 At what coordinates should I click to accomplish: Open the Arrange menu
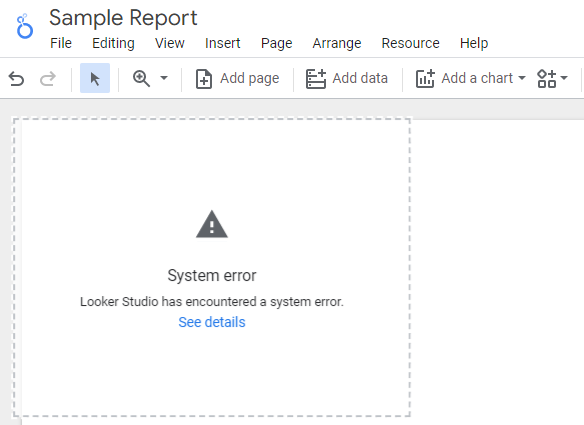coord(337,44)
